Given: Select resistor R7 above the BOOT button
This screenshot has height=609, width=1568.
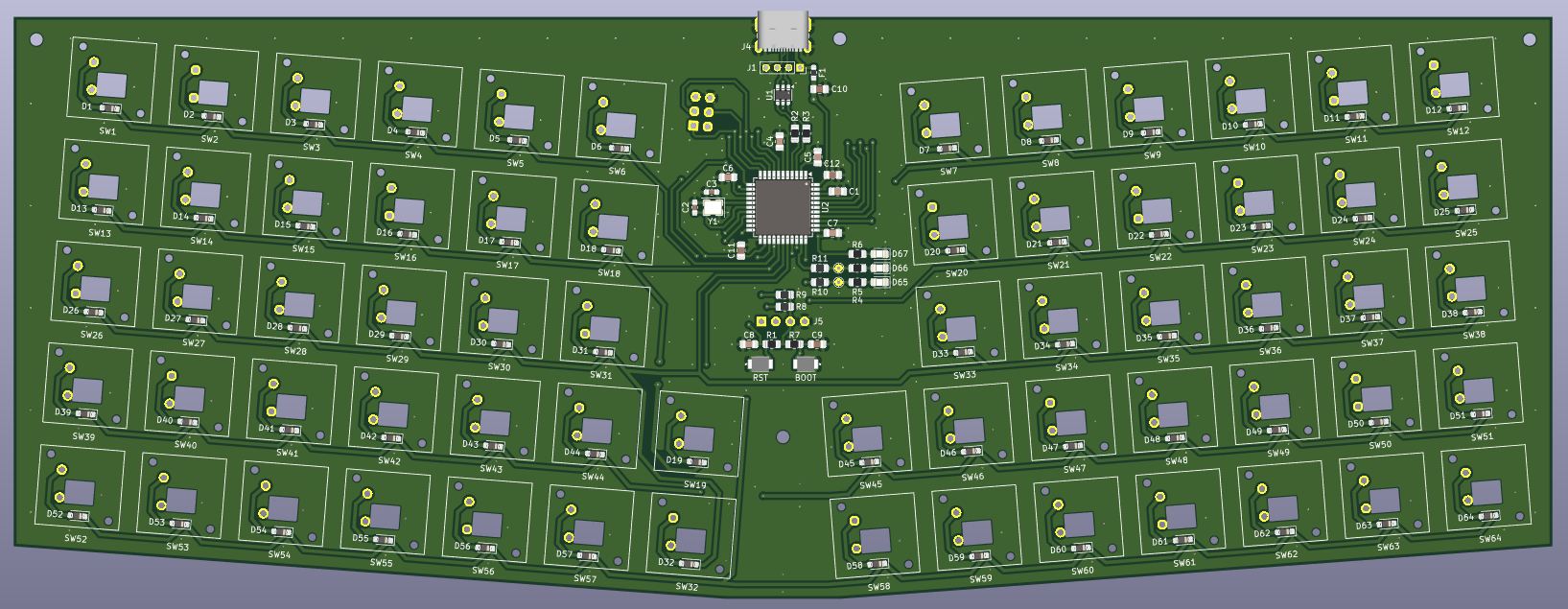Looking at the screenshot, I should coord(794,344).
